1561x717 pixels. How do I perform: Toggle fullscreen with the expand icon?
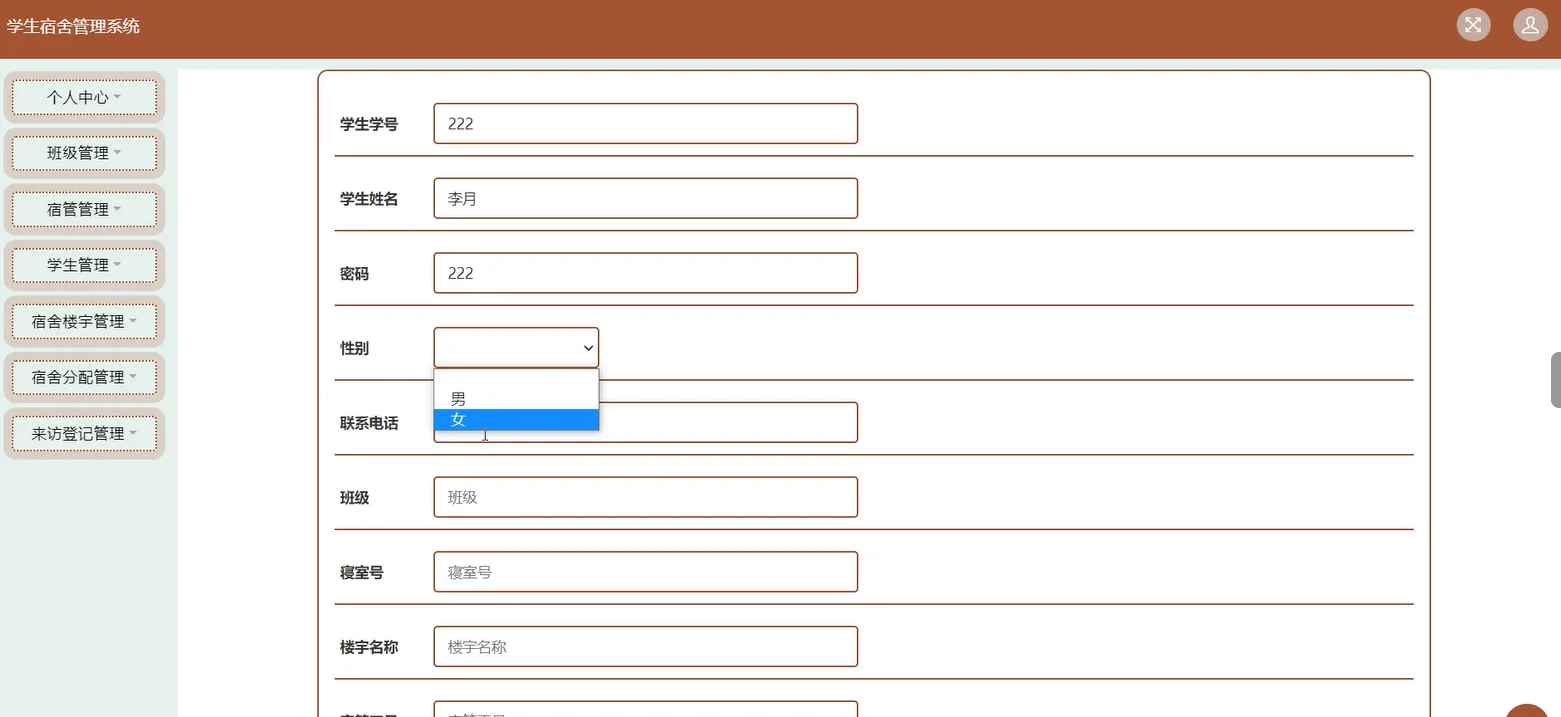pyautogui.click(x=1473, y=25)
